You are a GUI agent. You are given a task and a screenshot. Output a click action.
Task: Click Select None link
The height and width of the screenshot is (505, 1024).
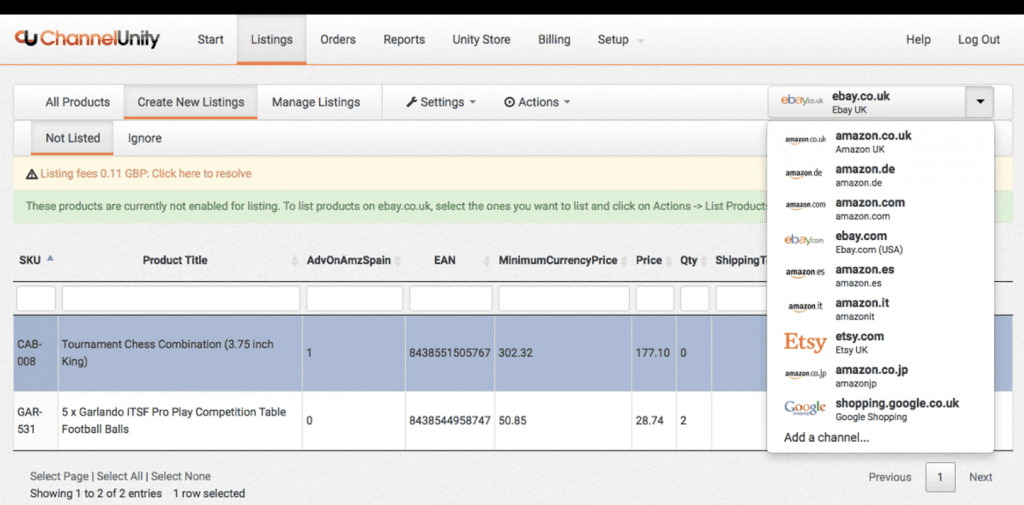tap(181, 476)
